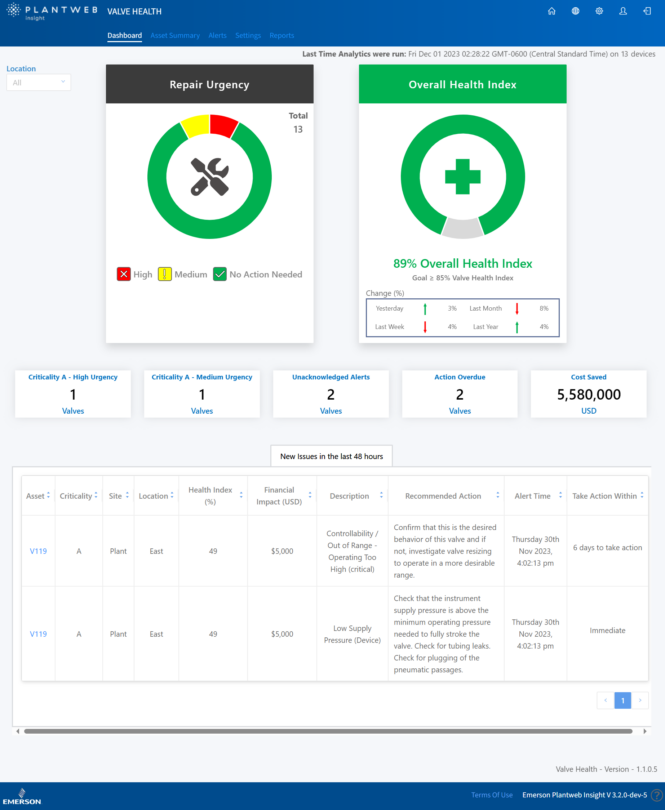Open the Action Overdue card
This screenshot has width=665, height=810.
[x=460, y=394]
